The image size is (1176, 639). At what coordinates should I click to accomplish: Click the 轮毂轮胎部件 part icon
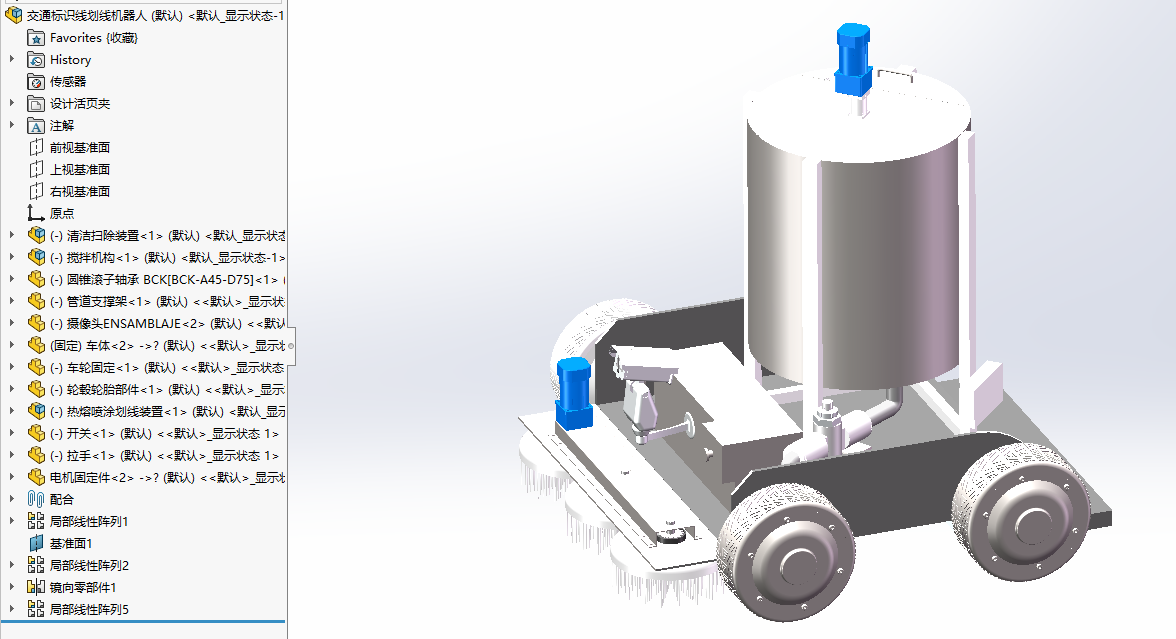click(35, 389)
